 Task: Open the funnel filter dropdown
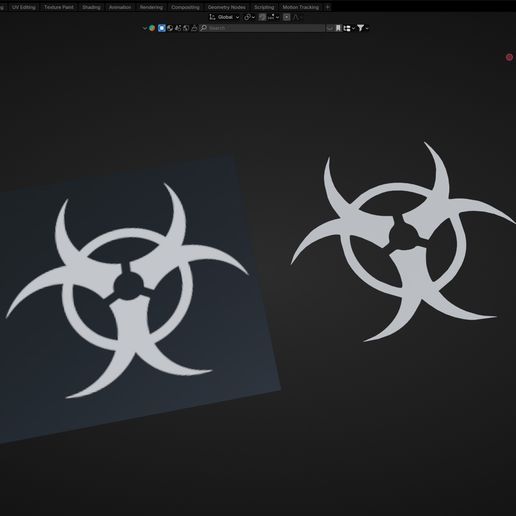(x=363, y=28)
